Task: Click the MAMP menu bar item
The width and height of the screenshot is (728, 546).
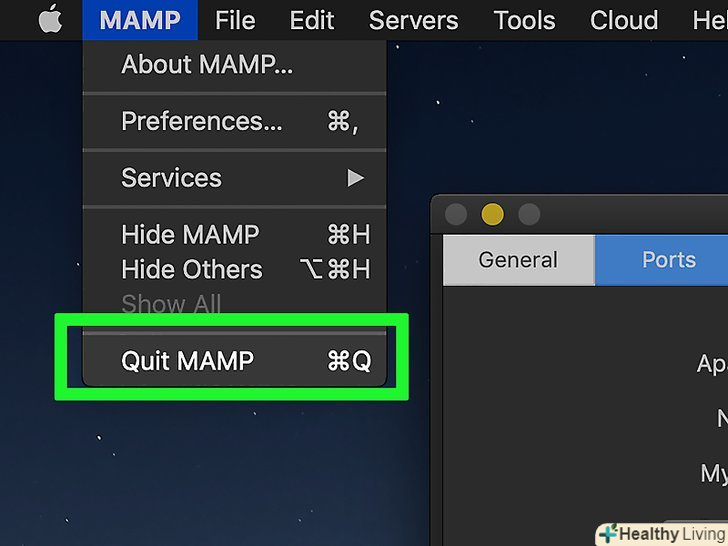Action: click(140, 20)
